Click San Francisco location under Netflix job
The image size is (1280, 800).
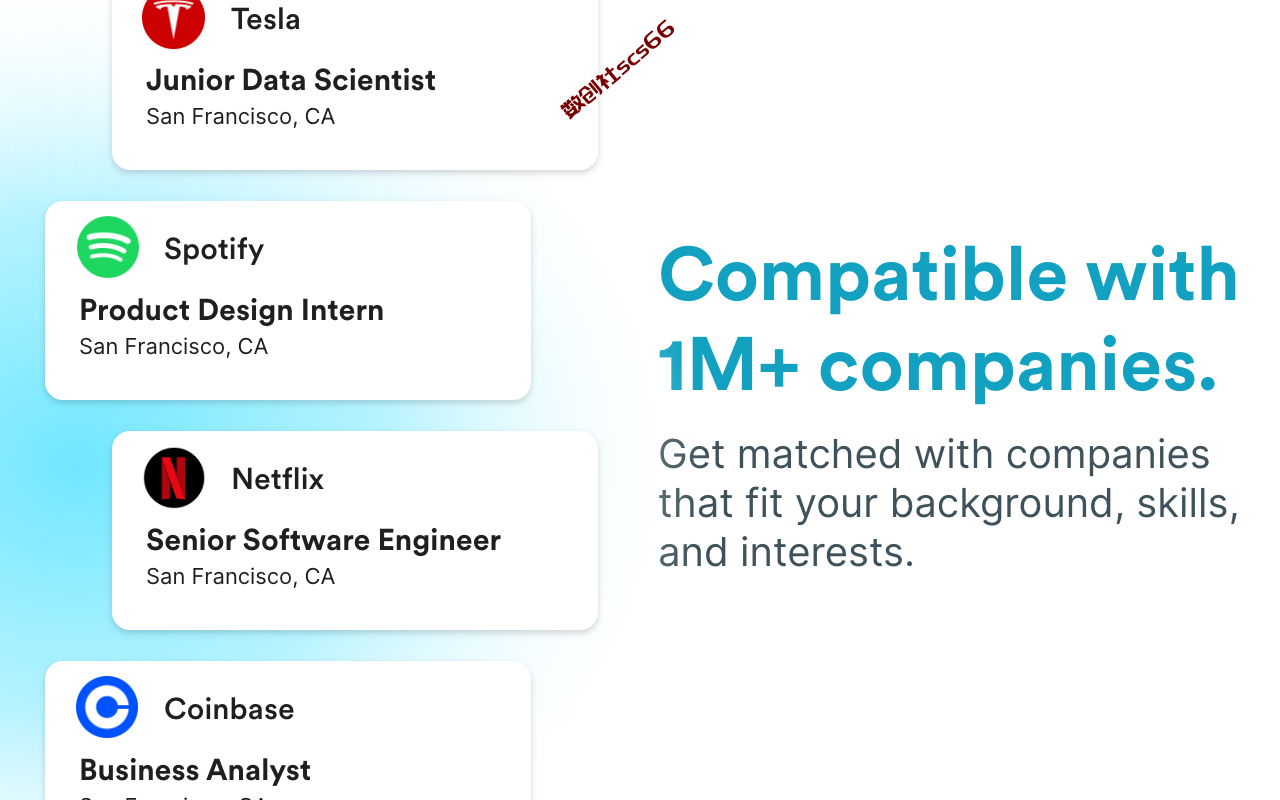point(240,577)
